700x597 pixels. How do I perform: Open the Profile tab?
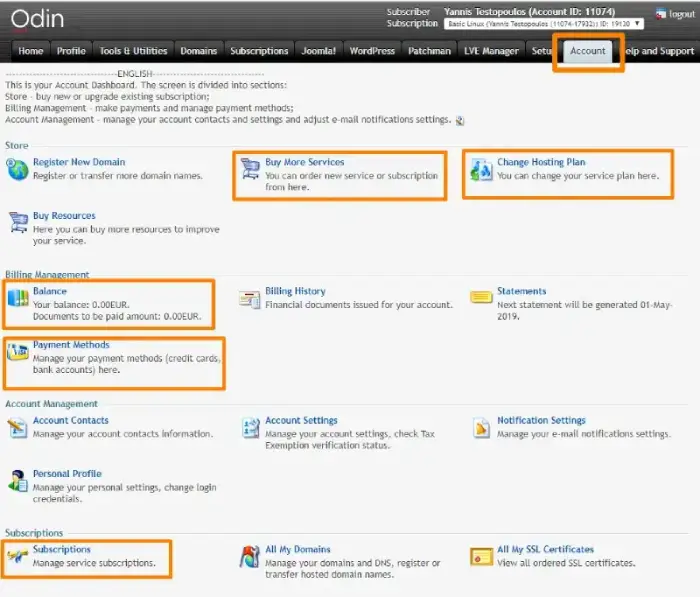point(71,51)
